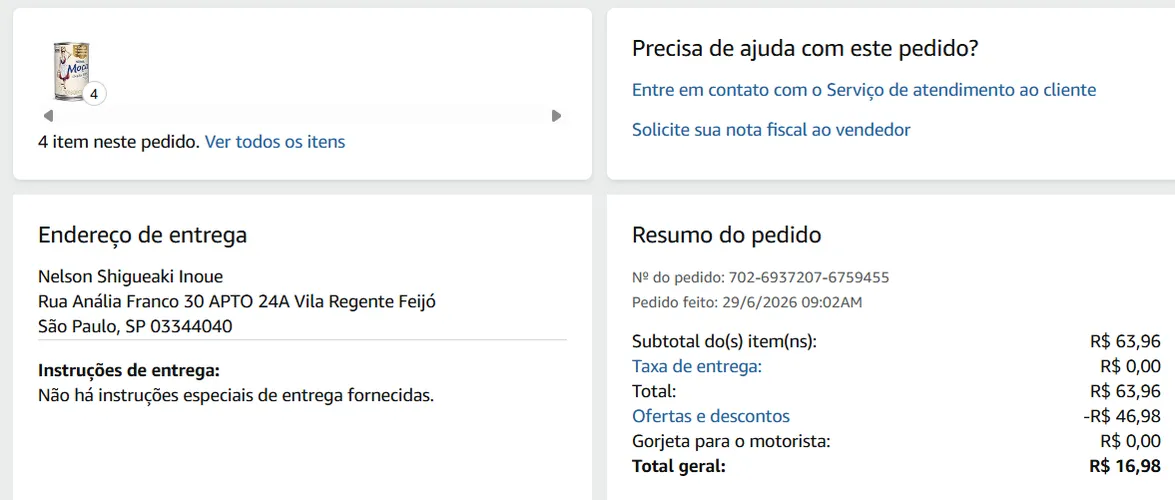Contact Serviço de atendimento ao cliente
This screenshot has width=1175, height=500.
tap(864, 90)
